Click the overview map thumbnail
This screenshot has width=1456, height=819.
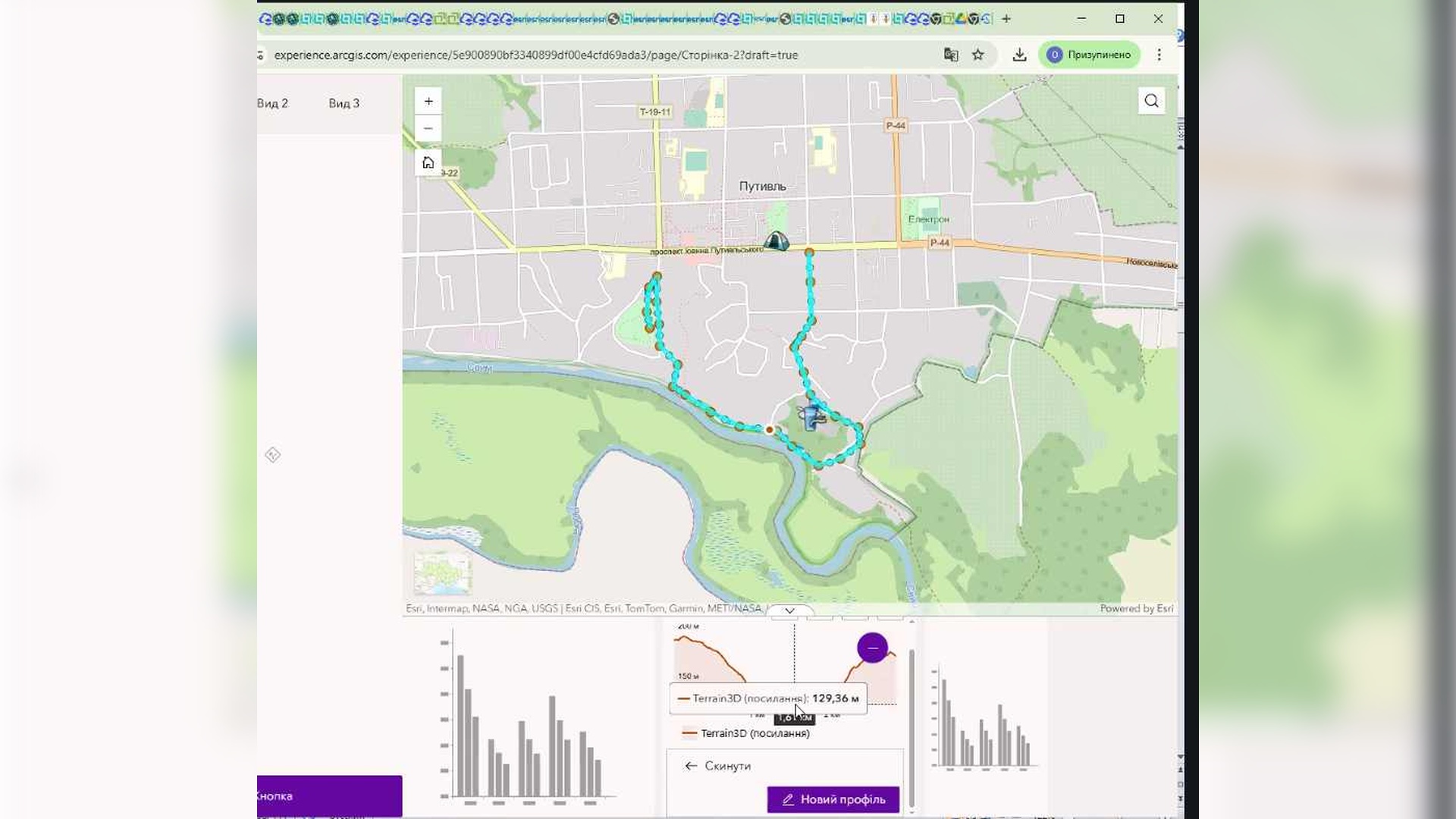443,573
